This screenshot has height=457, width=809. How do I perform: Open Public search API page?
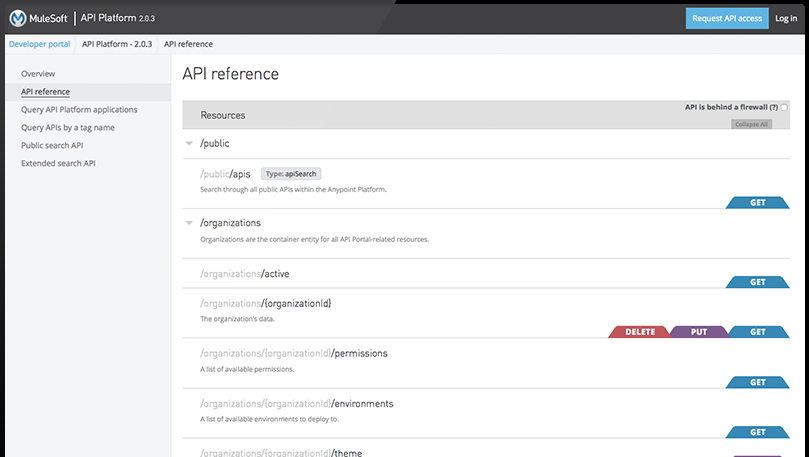52,145
